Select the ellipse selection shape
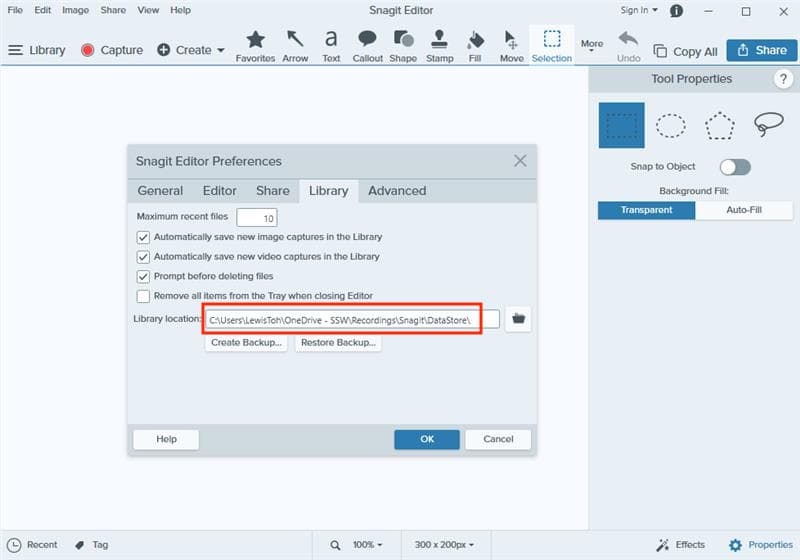This screenshot has height=560, width=800. coord(671,125)
